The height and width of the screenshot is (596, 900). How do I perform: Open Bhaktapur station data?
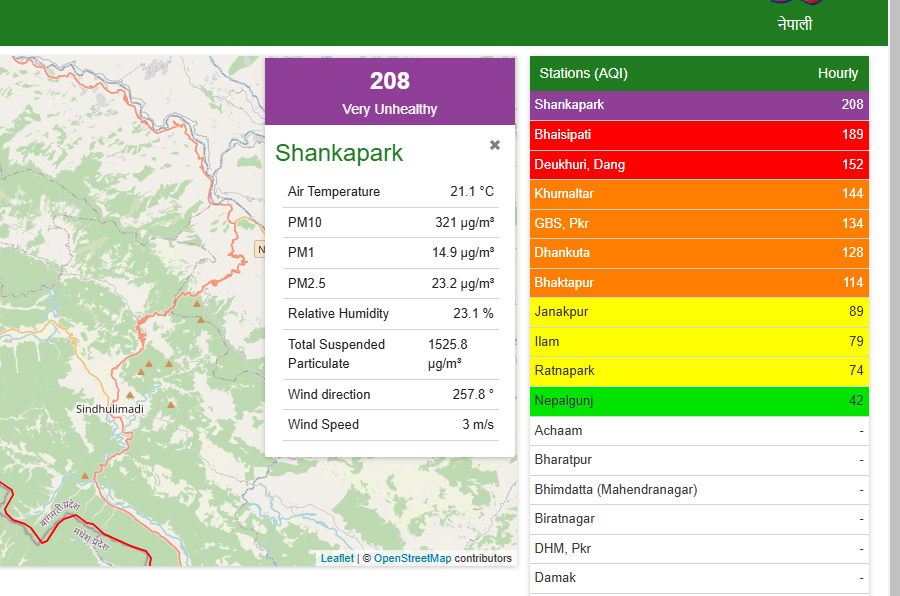click(698, 282)
